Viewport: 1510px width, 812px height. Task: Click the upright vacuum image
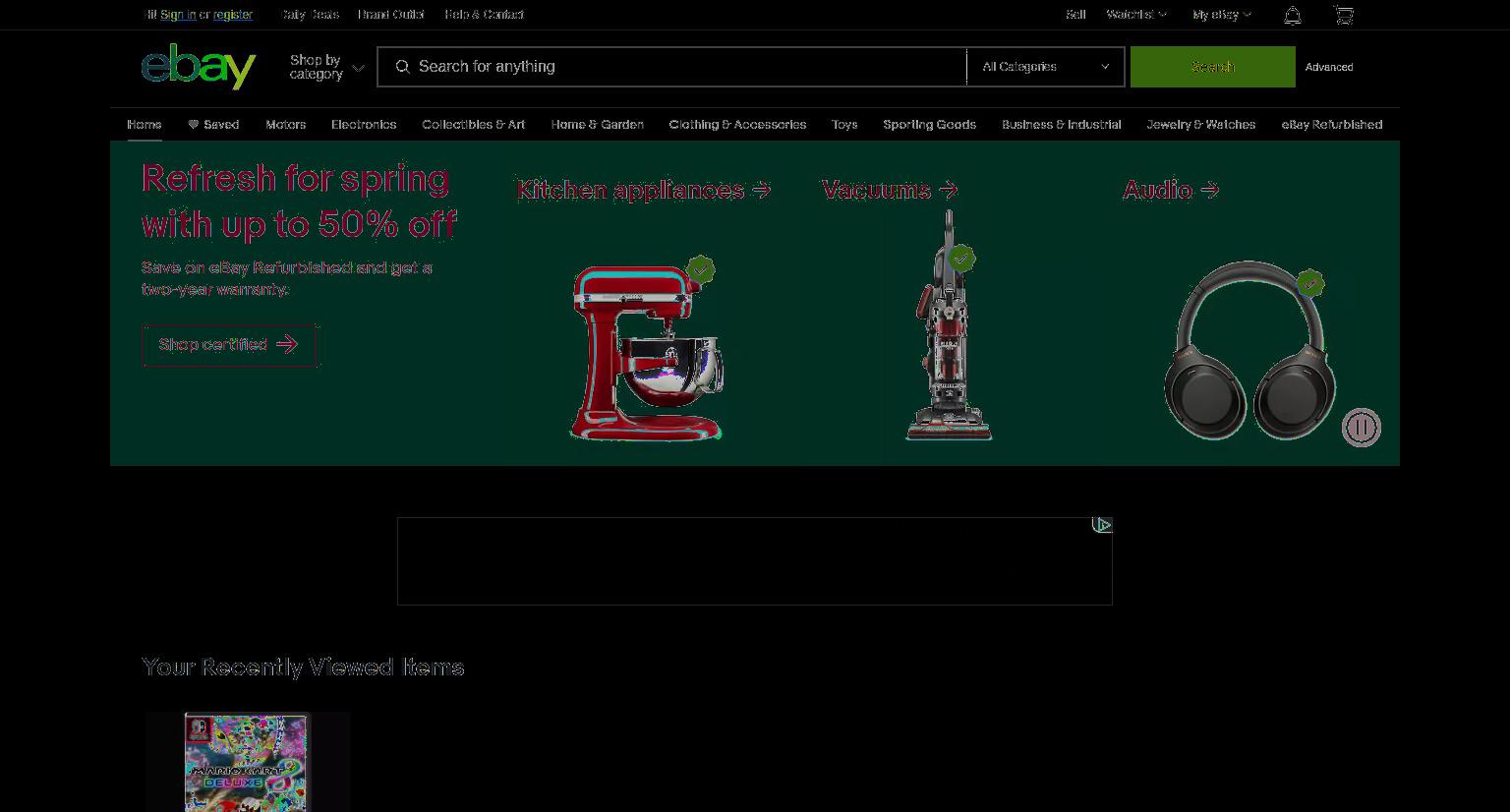pyautogui.click(x=949, y=324)
